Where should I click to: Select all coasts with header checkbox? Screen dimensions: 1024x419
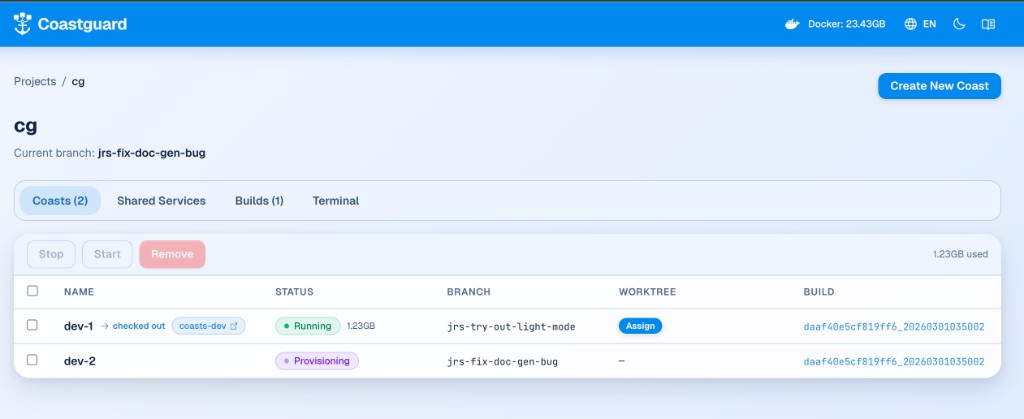tap(33, 291)
